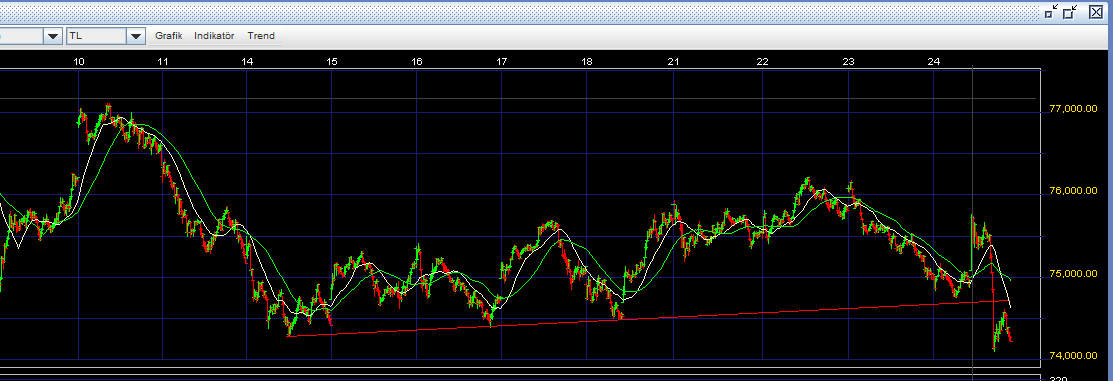This screenshot has height=381, width=1113.
Task: Open the Grafik menu
Action: (x=169, y=35)
